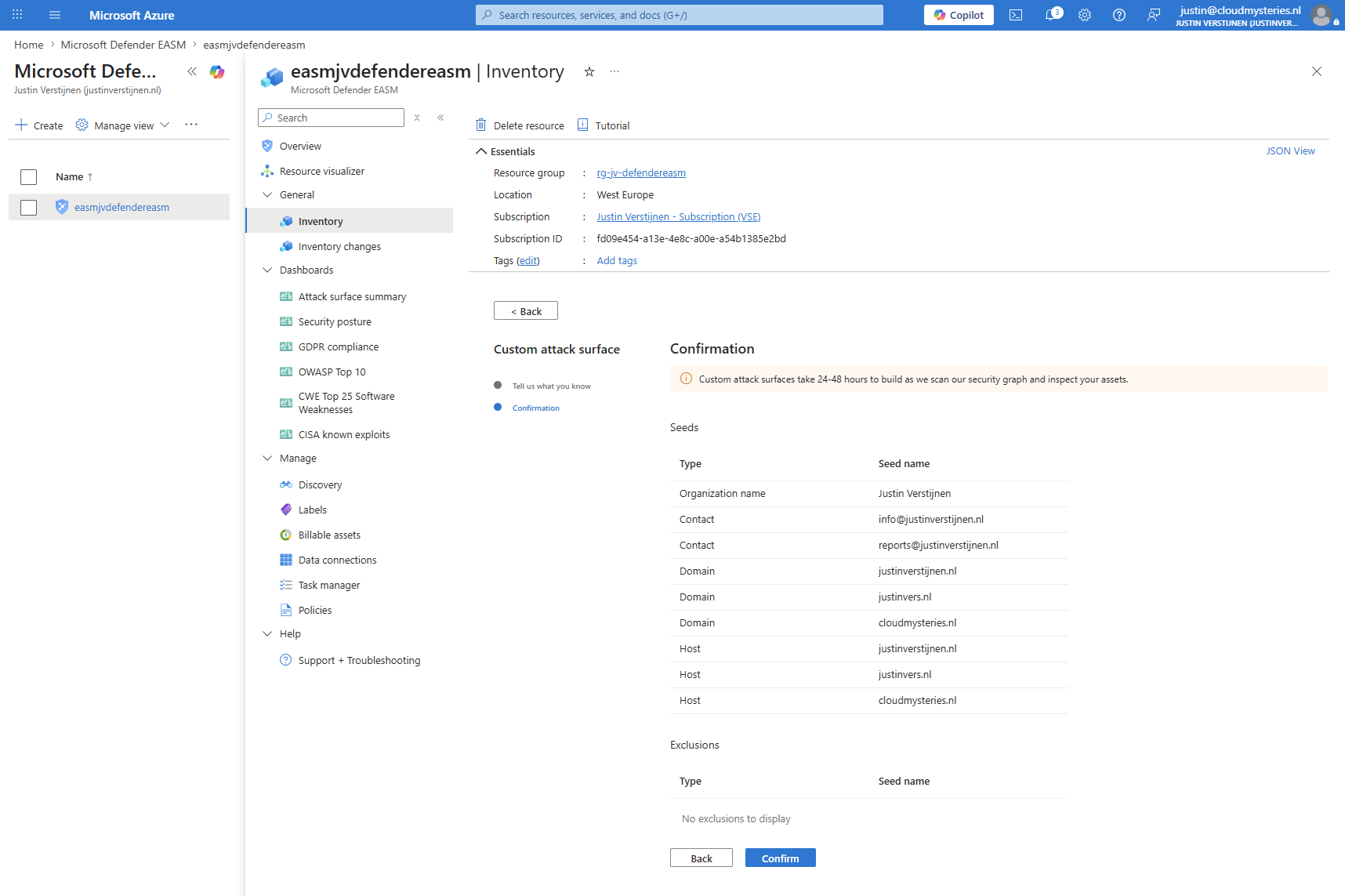Open the portal hamburger menu
The height and width of the screenshot is (896, 1345).
coord(55,15)
